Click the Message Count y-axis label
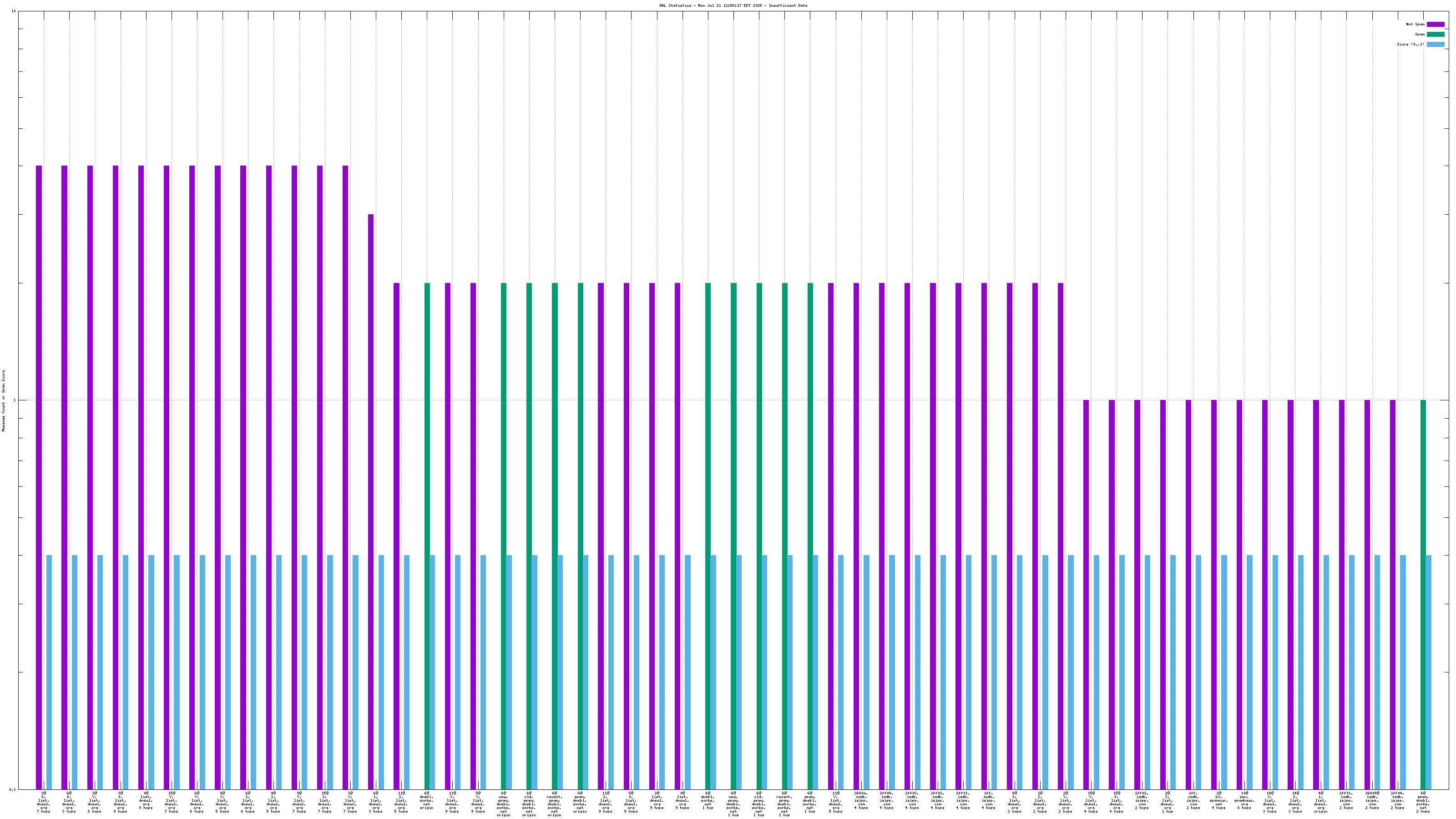This screenshot has width=1456, height=819. (3, 400)
